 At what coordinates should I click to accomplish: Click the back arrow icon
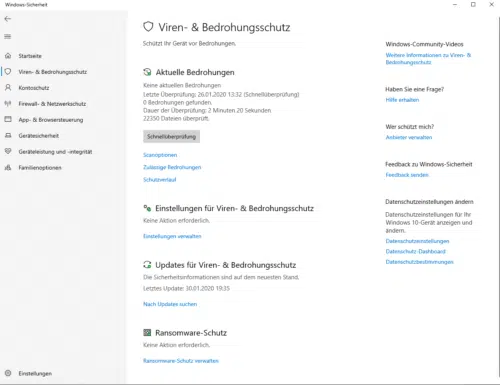(x=8, y=19)
